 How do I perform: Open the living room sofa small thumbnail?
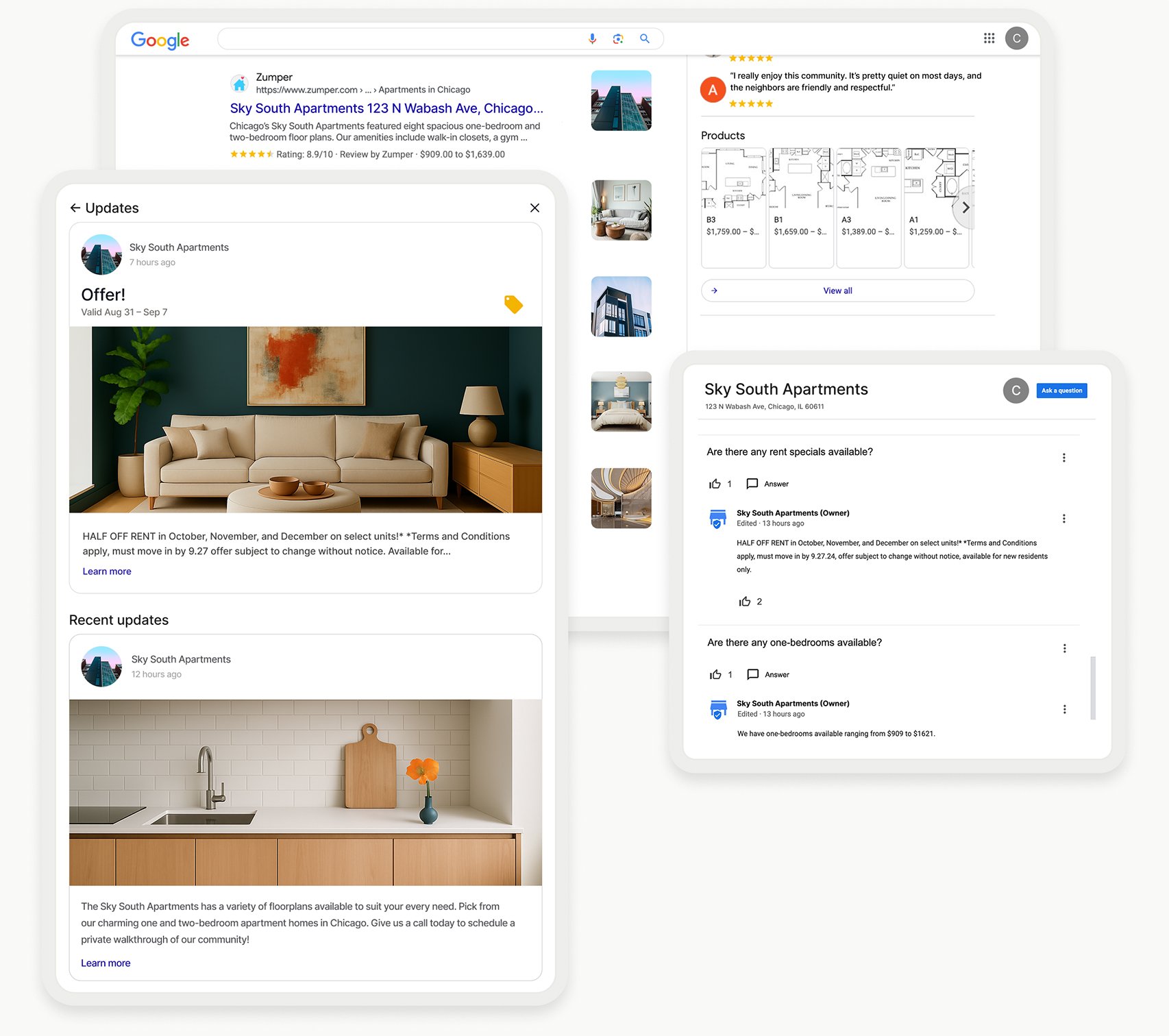(x=621, y=210)
